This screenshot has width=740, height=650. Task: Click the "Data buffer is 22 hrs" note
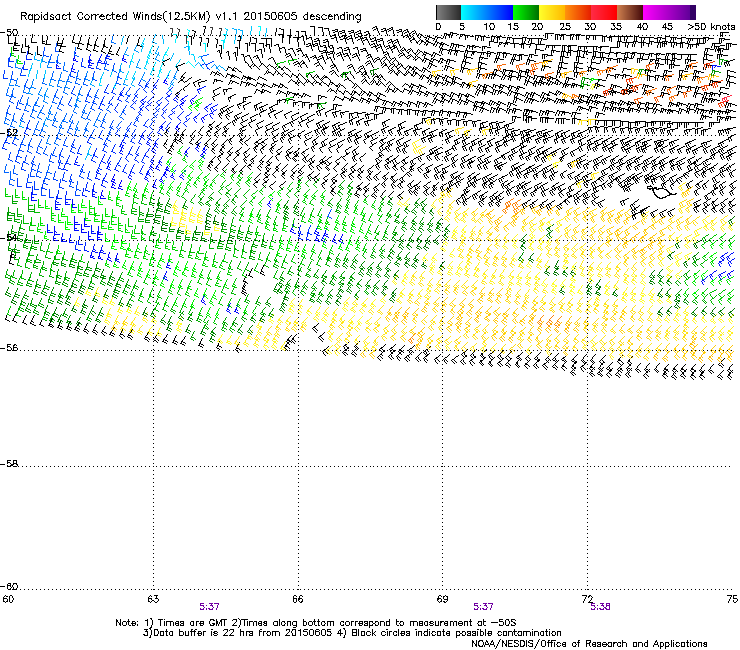(204, 633)
